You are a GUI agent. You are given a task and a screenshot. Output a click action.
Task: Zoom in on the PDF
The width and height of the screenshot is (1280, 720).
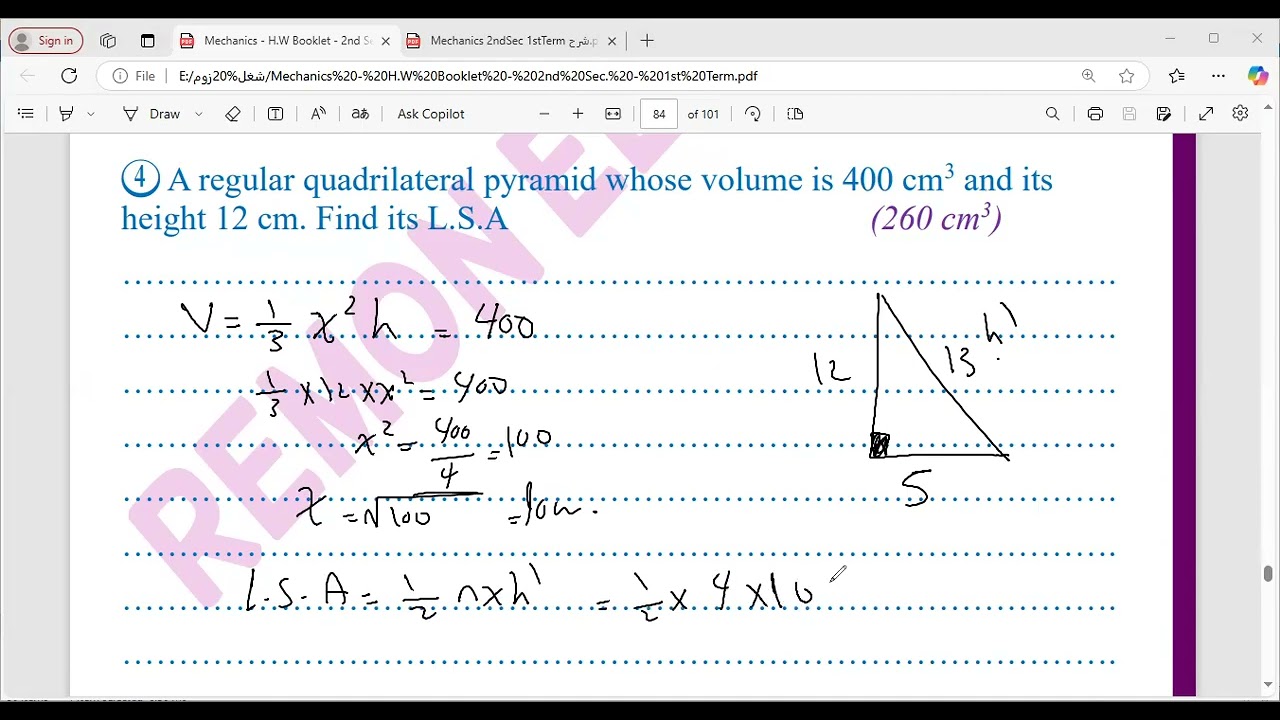pos(578,114)
